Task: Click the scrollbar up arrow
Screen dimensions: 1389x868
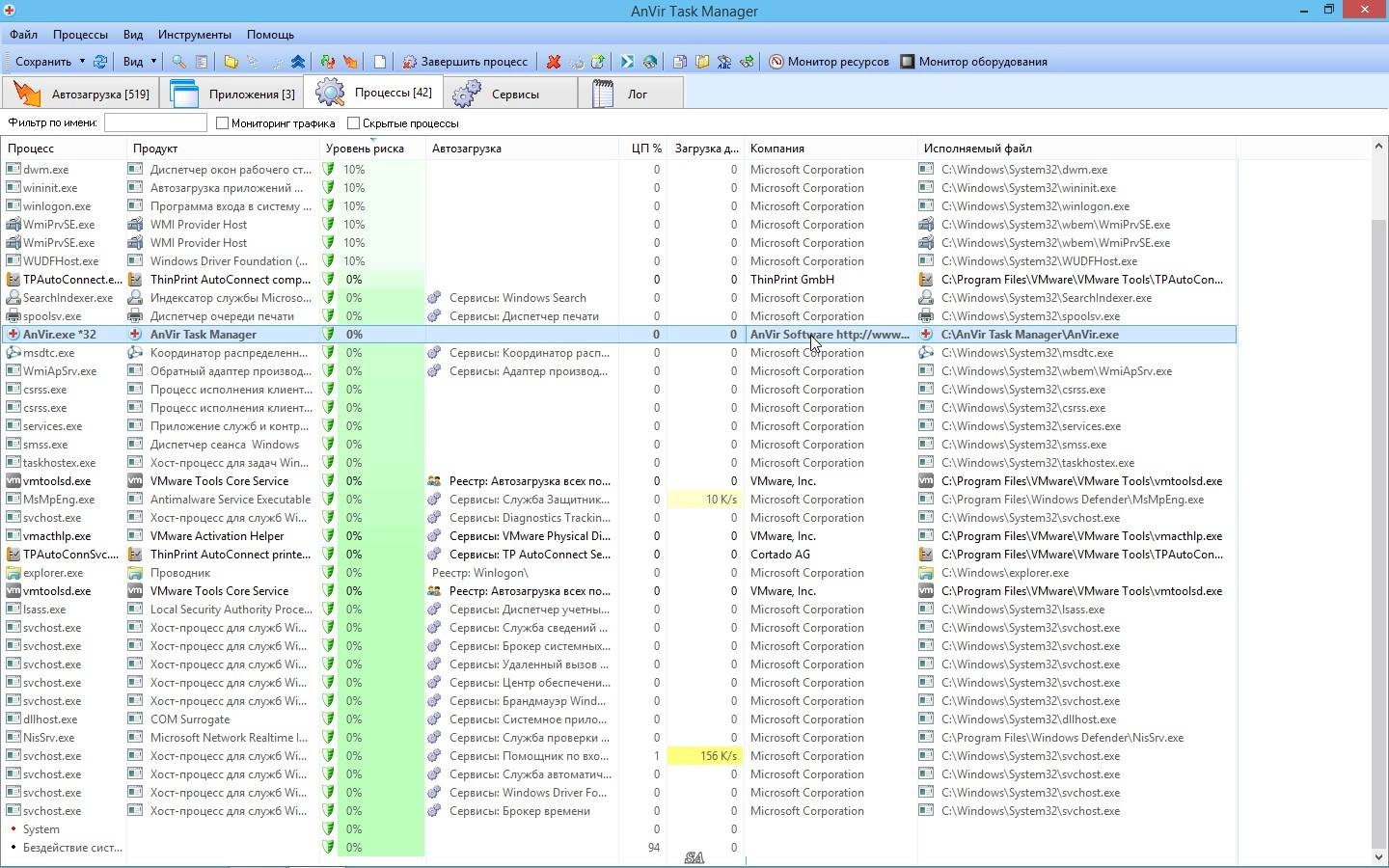Action: (x=1378, y=147)
